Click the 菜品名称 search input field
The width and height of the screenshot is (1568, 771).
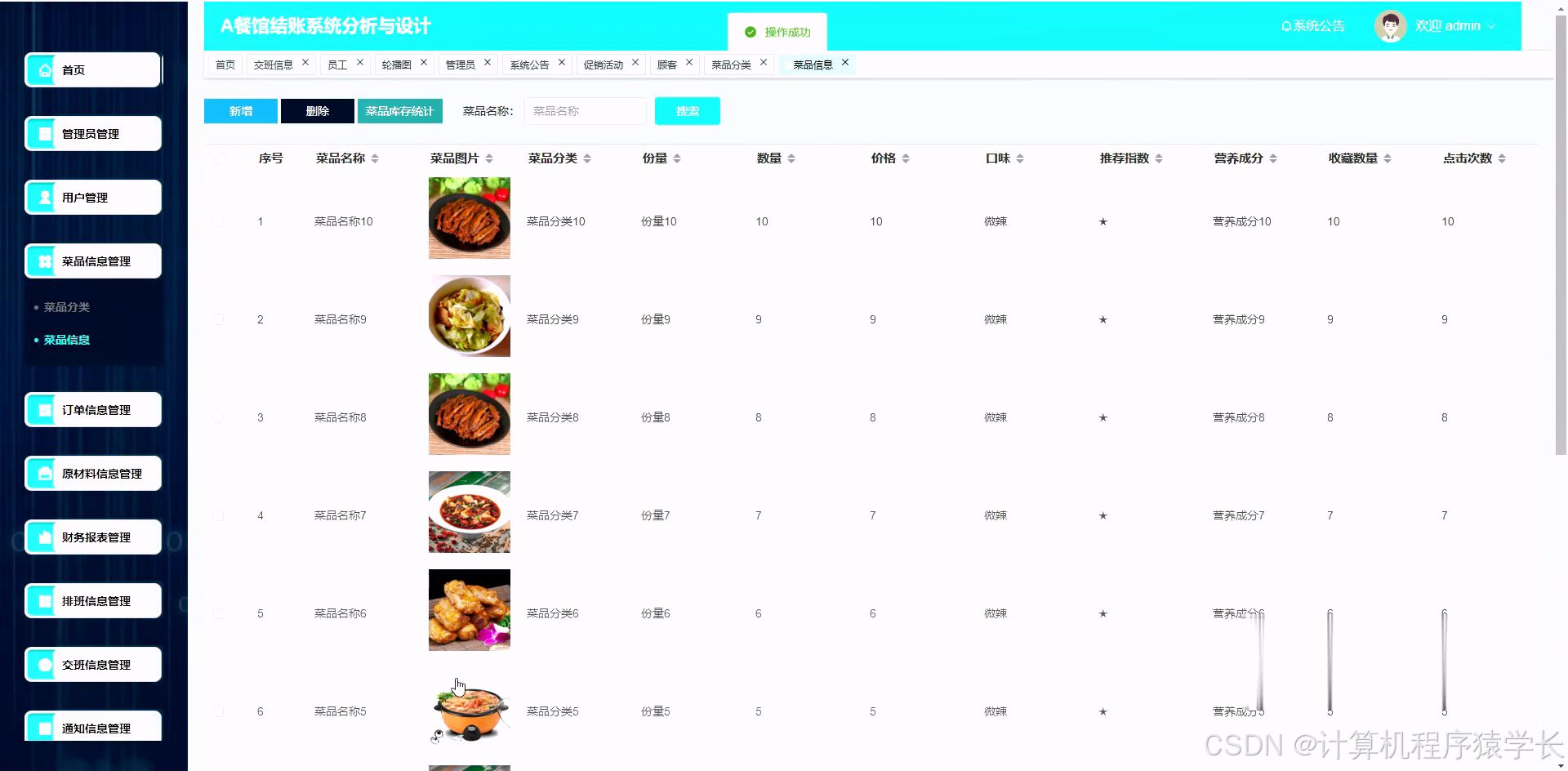[585, 110]
